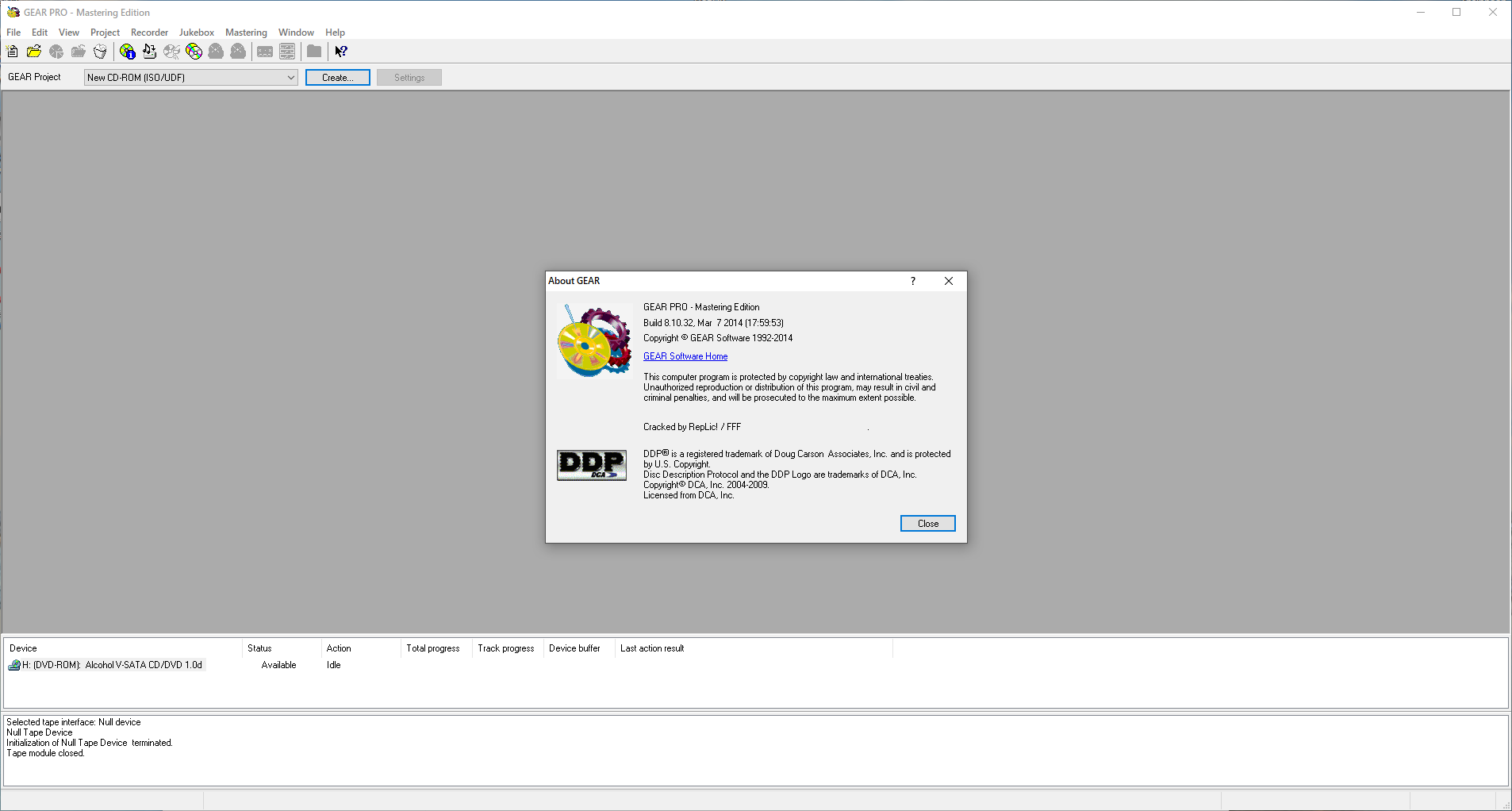This screenshot has height=811, width=1512.
Task: Click the question mark help button in About GEAR
Action: click(x=913, y=281)
